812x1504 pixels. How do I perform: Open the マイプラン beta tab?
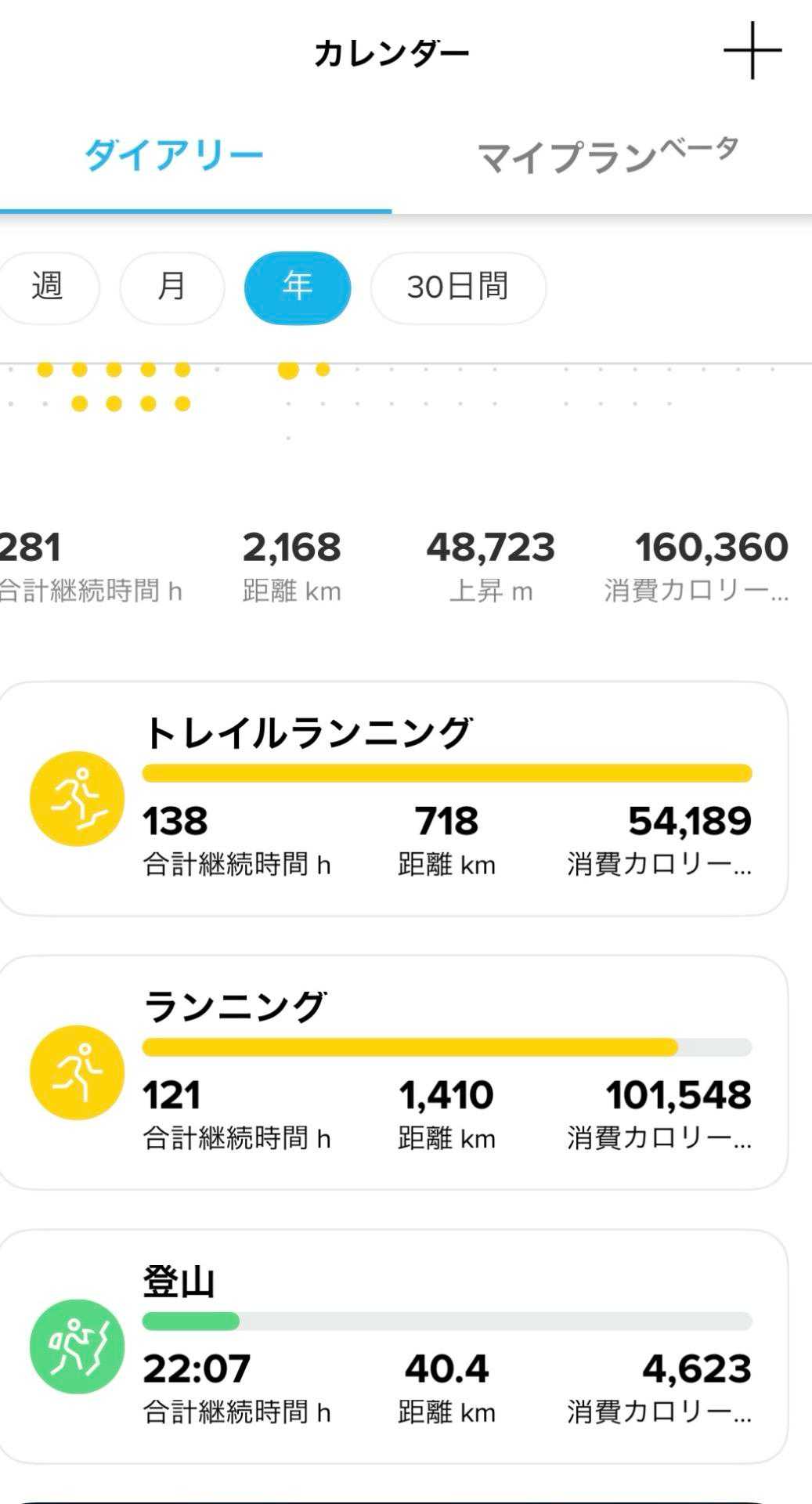pyautogui.click(x=607, y=156)
